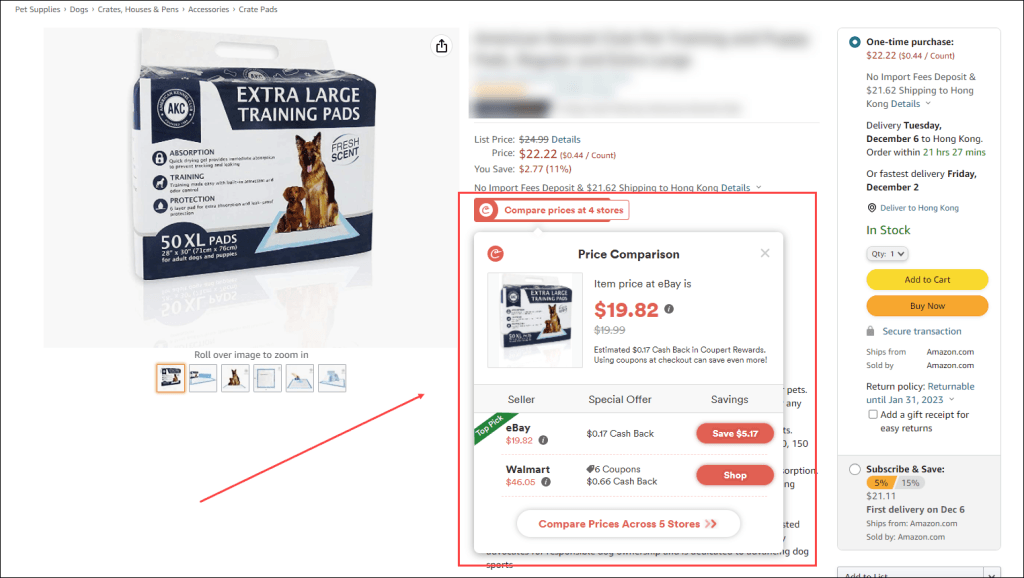Expand shipping Details chevron in buy box
The width and height of the screenshot is (1024, 578).
tap(928, 103)
